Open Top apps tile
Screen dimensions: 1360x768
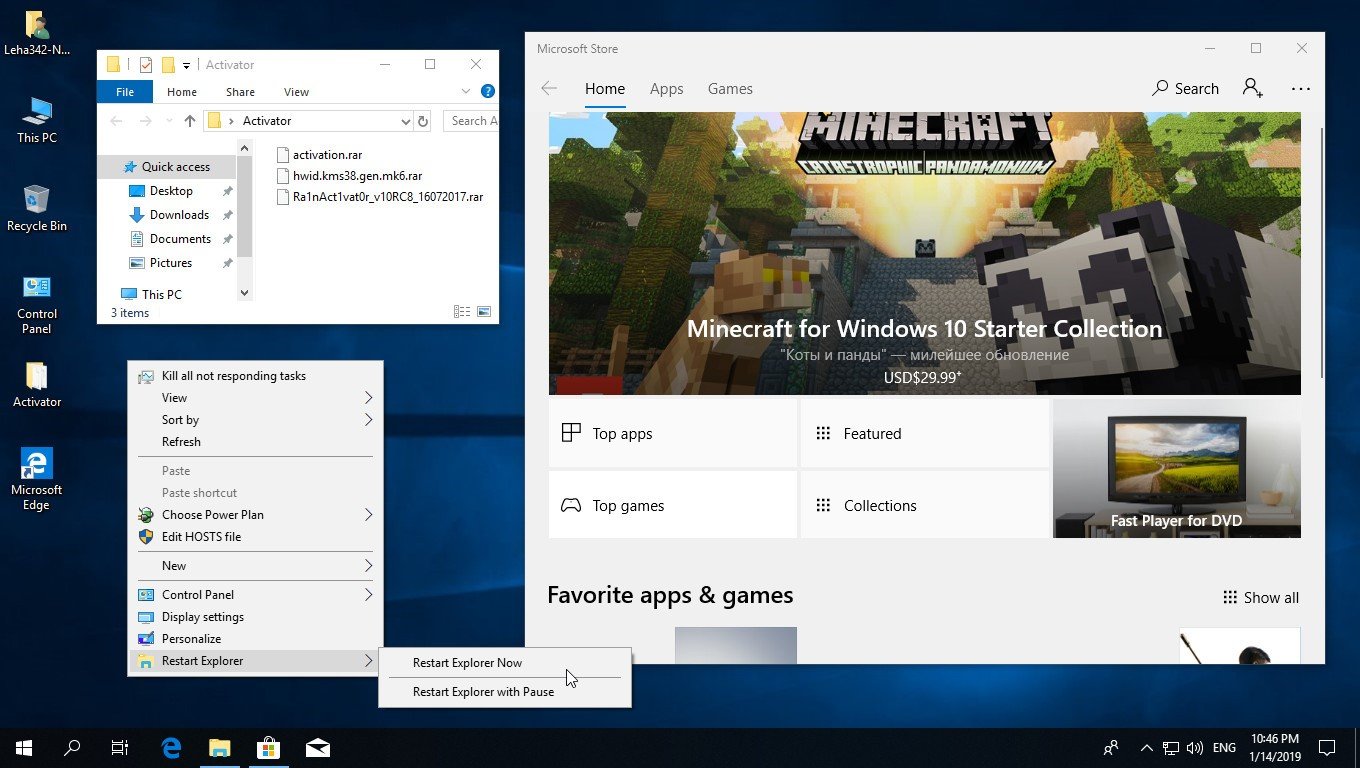pos(673,434)
